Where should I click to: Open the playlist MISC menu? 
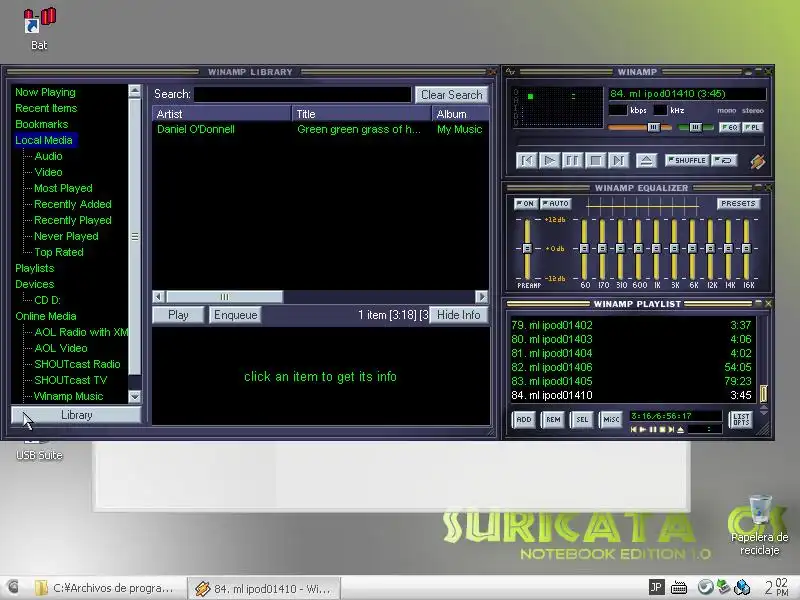click(611, 420)
